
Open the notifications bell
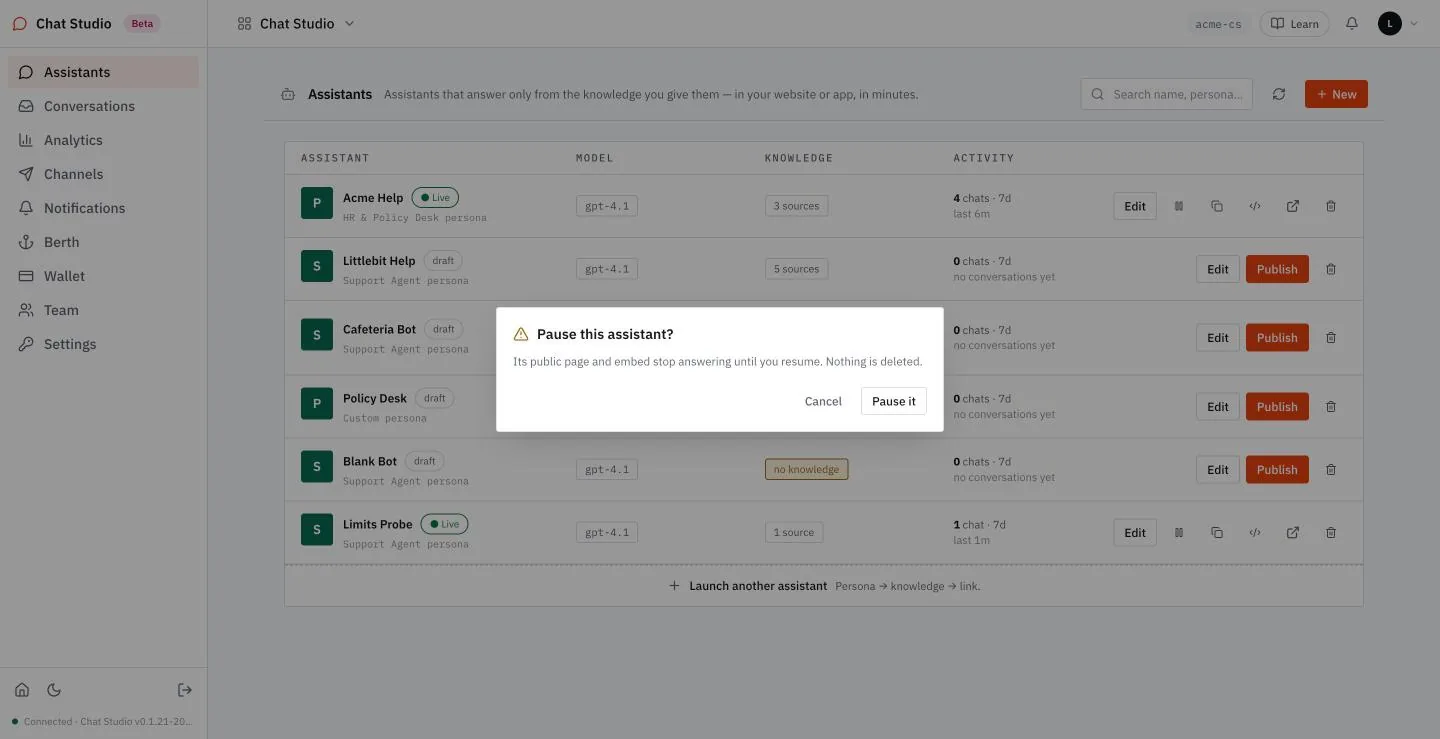tap(1352, 23)
